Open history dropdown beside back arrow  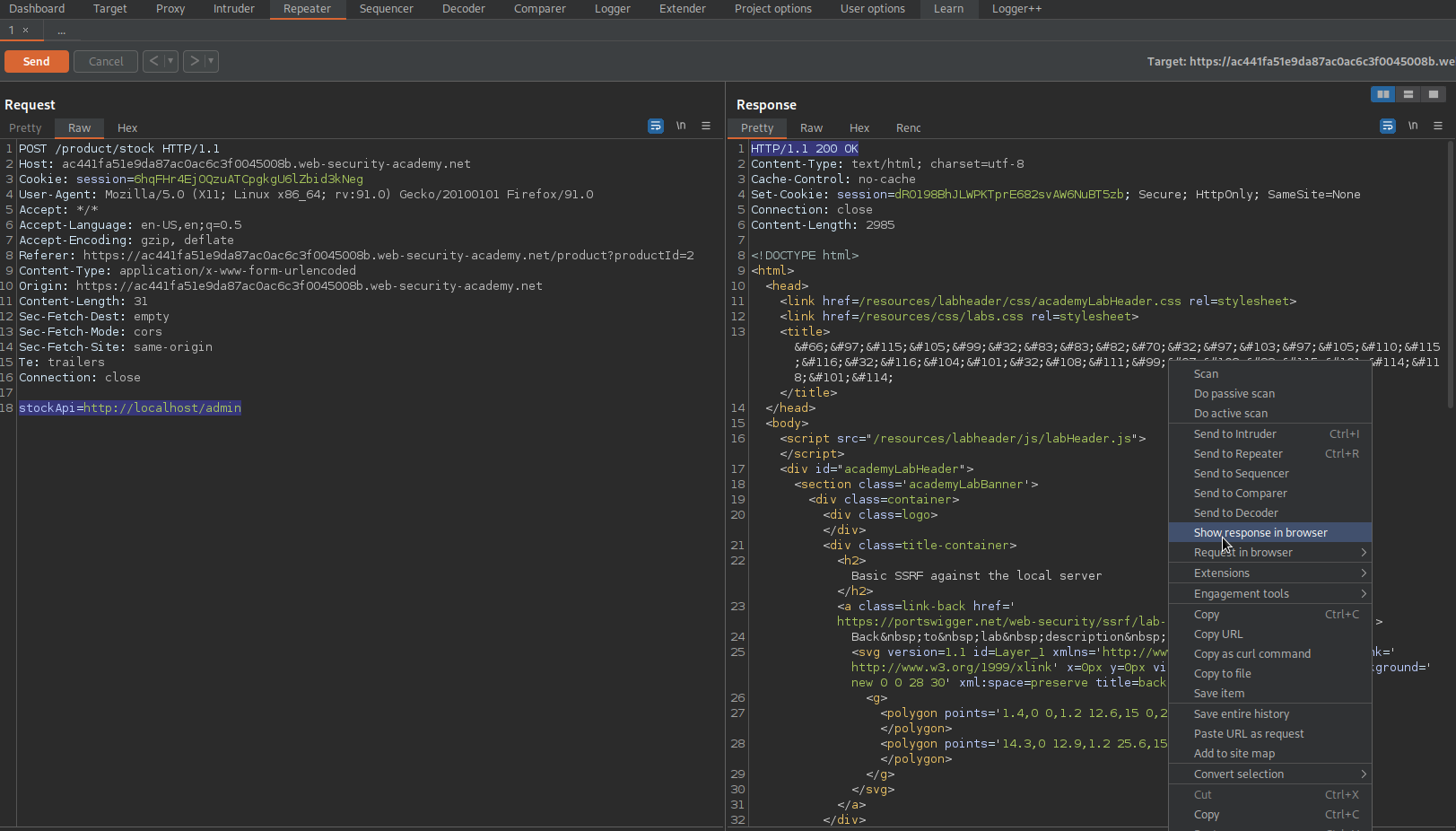pyautogui.click(x=170, y=61)
